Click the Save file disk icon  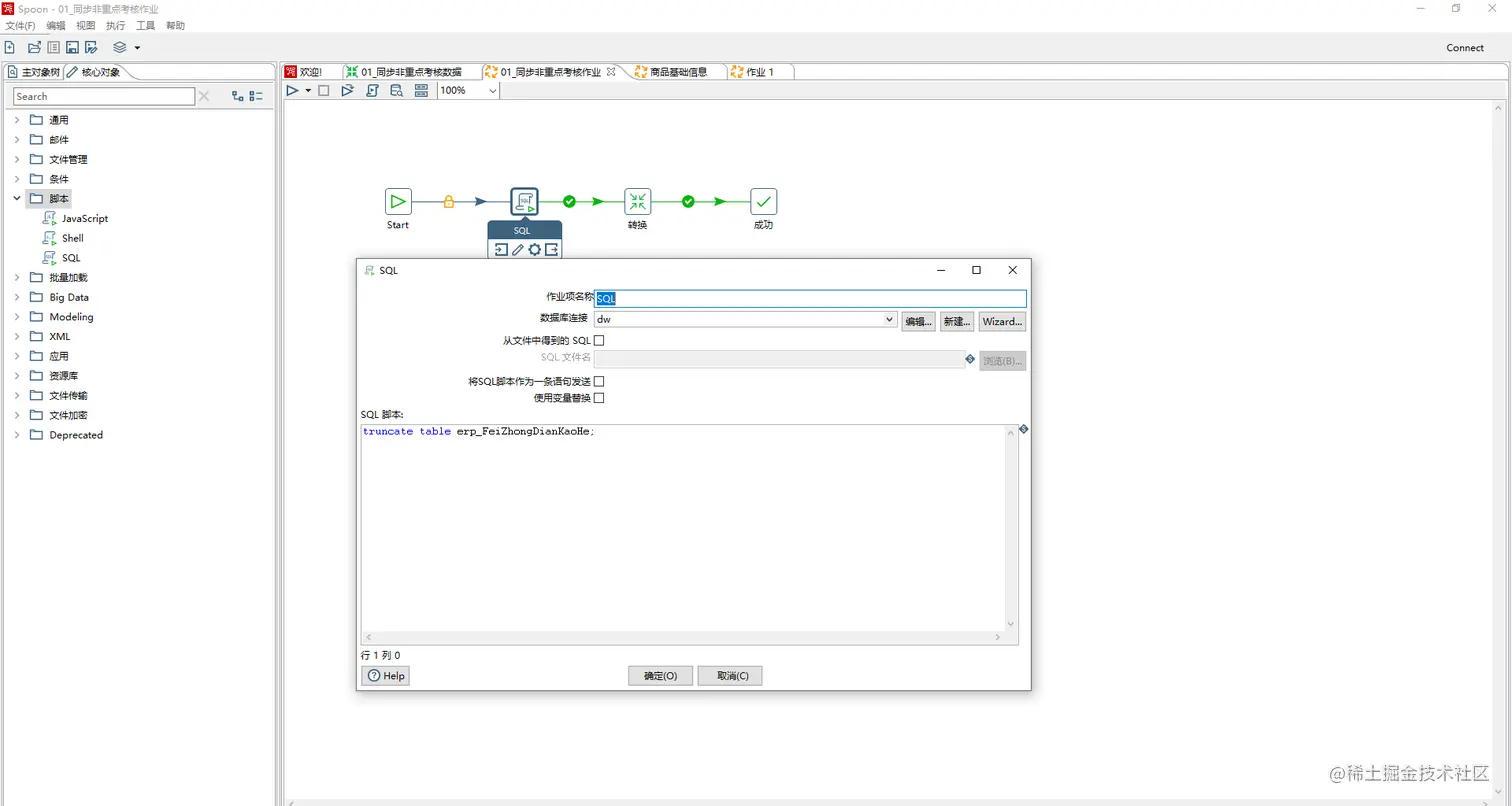click(x=72, y=47)
